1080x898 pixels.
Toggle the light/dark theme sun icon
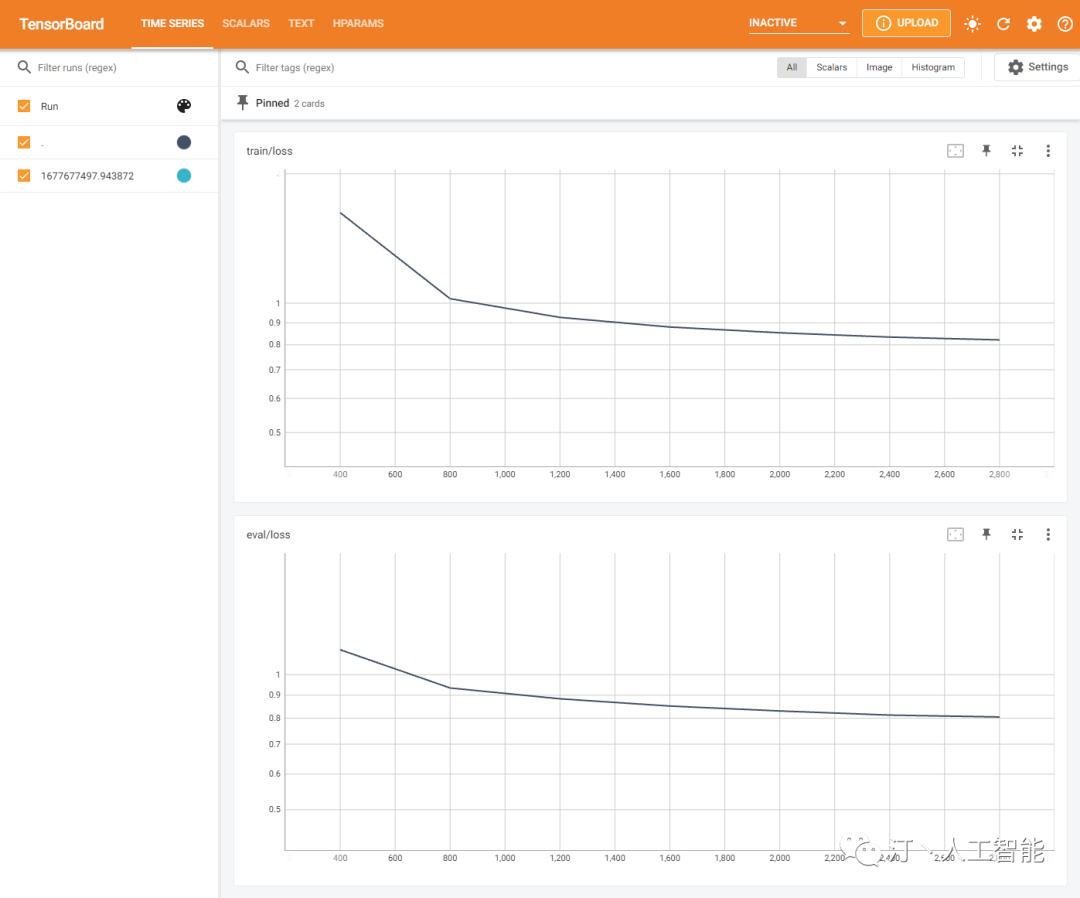(x=972, y=24)
